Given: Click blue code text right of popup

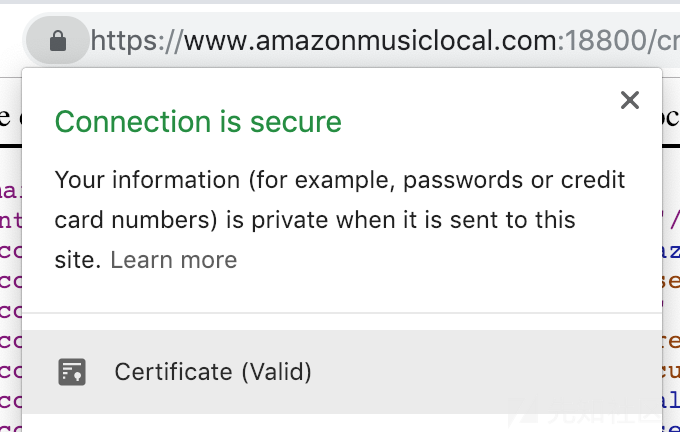Looking at the screenshot, I should click(670, 251).
